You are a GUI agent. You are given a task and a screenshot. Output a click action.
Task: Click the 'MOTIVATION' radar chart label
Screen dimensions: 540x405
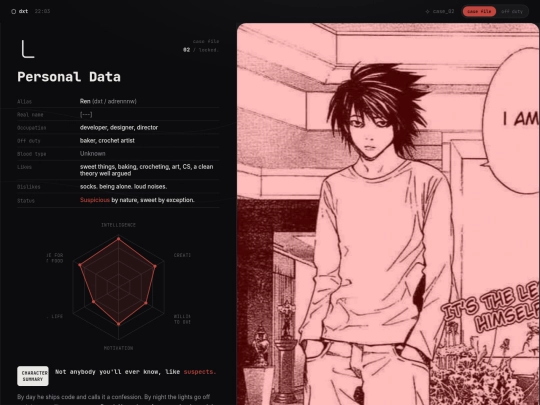(x=118, y=348)
